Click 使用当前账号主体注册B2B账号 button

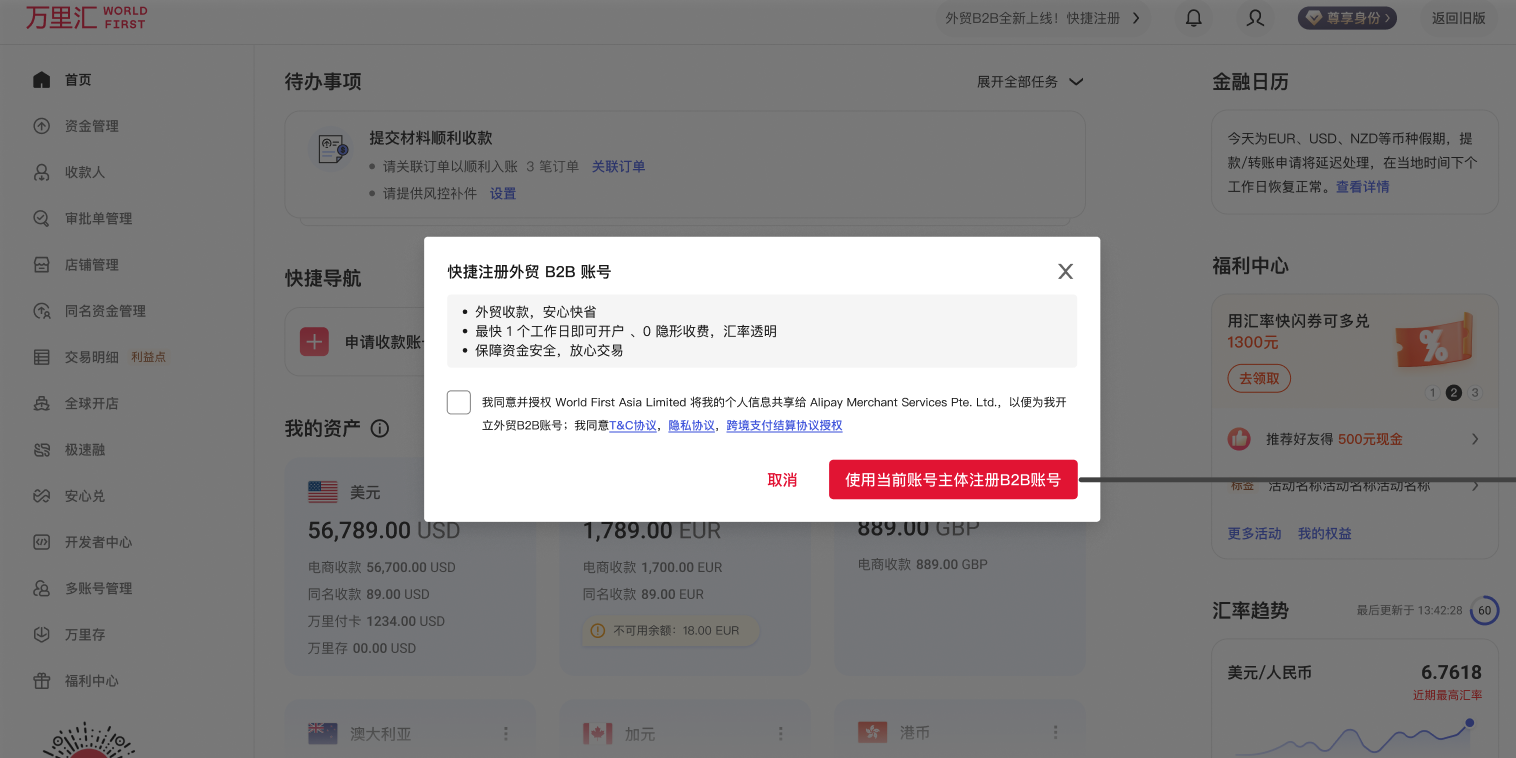tap(952, 479)
